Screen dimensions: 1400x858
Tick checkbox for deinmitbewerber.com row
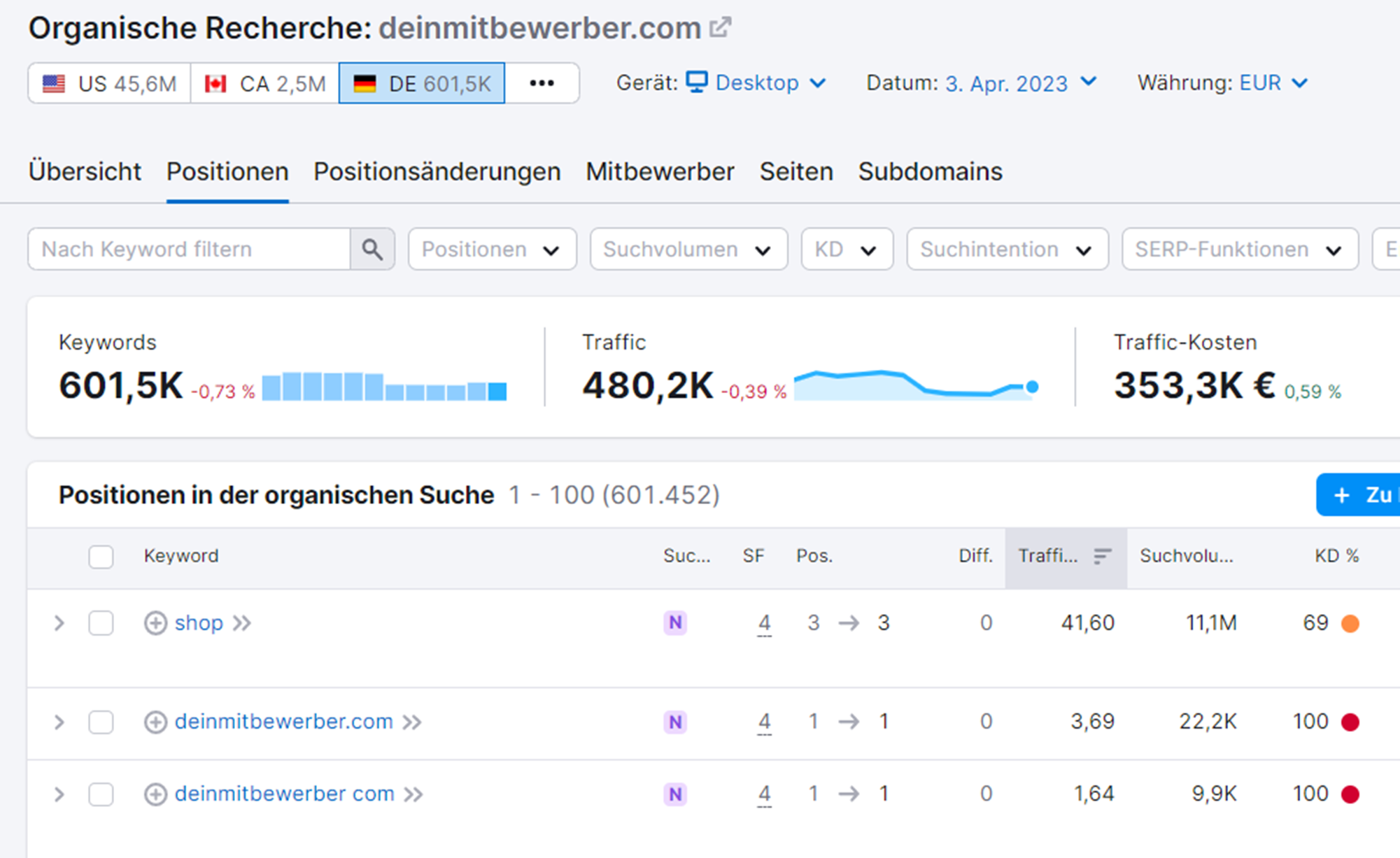[101, 722]
